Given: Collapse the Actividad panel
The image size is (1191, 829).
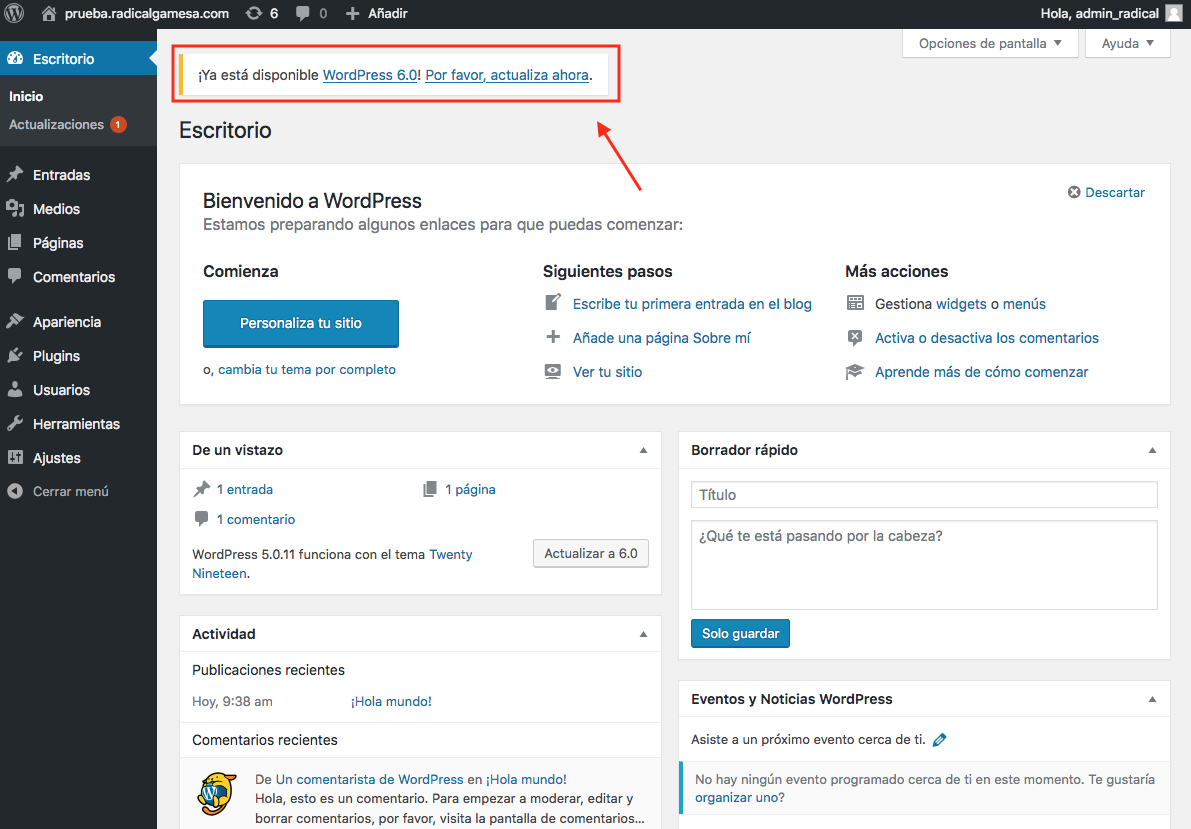Looking at the screenshot, I should [x=643, y=634].
